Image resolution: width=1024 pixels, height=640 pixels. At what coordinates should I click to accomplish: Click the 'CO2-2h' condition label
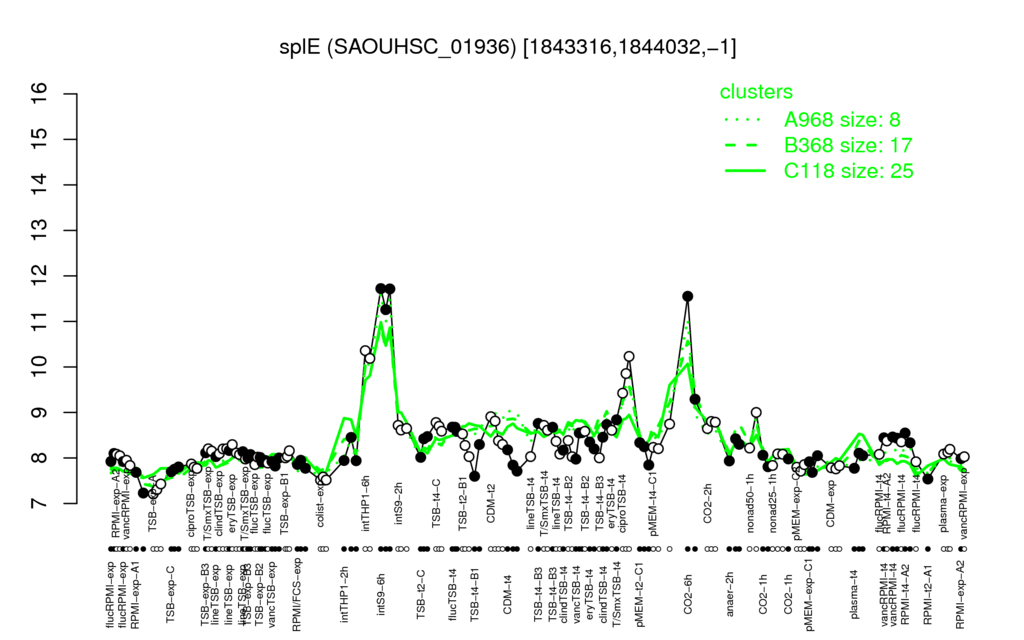707,504
